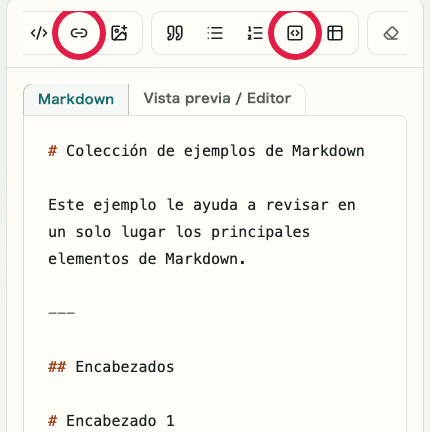
Task: Click the paragraph starting 'Este ejemplo le ayuda'
Action: 202,232
